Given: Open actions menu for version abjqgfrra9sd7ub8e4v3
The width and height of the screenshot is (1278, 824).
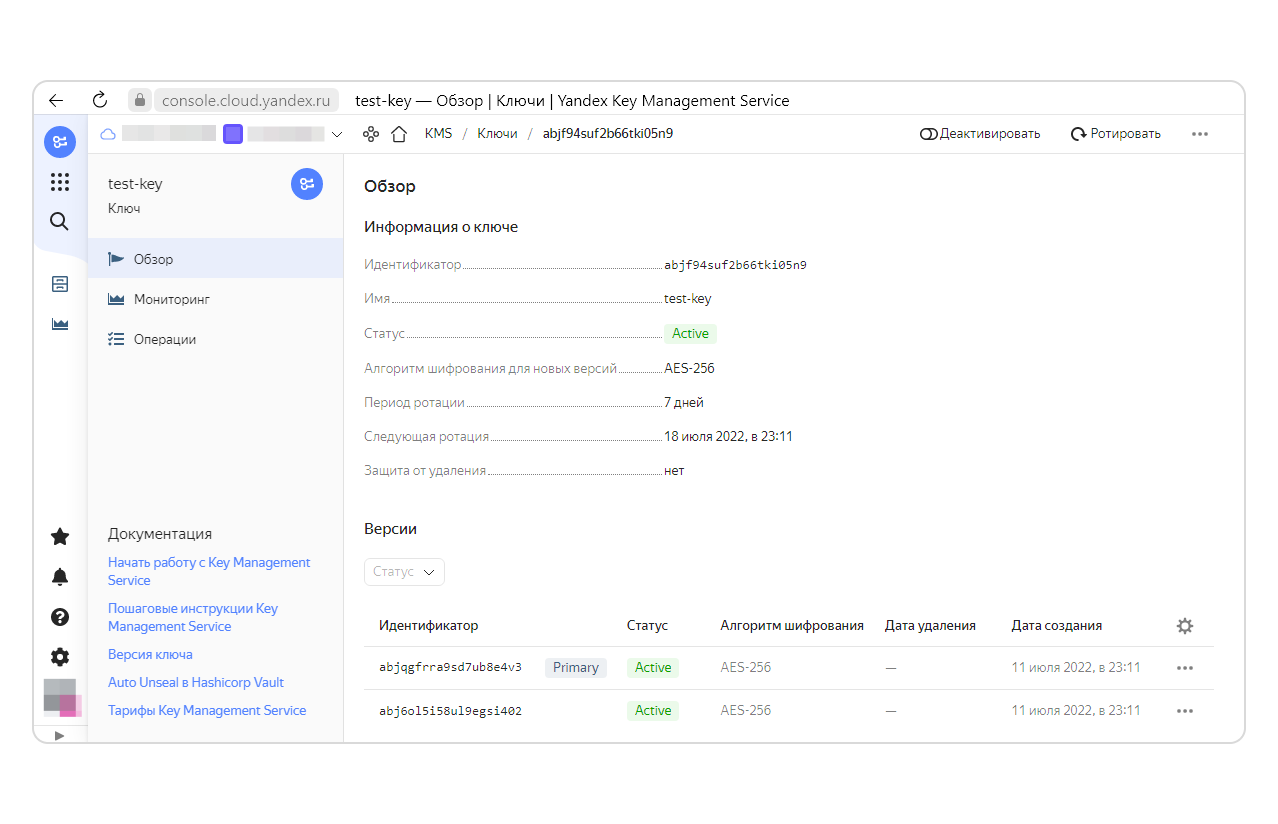Looking at the screenshot, I should (1185, 668).
